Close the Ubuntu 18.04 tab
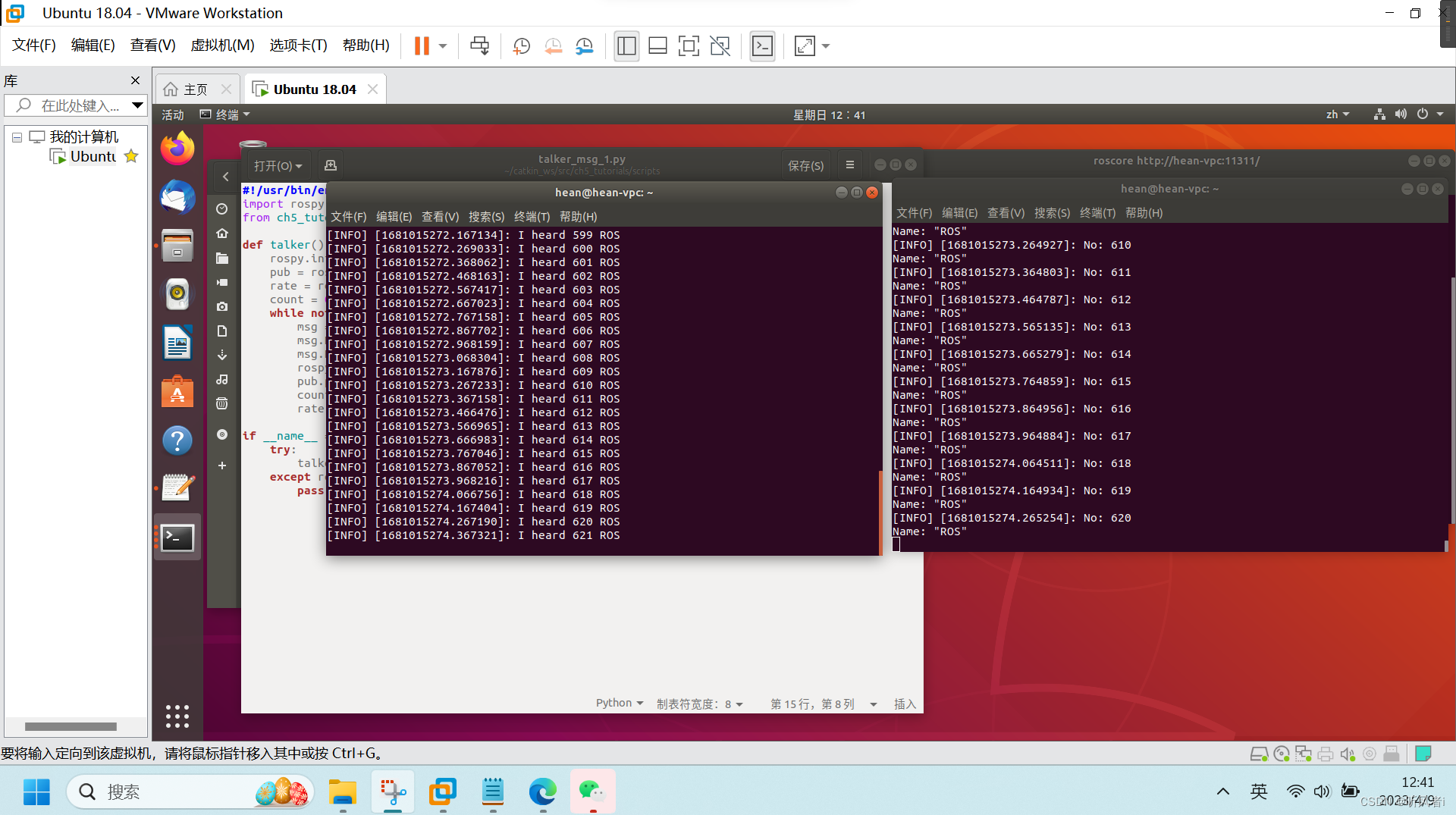Image resolution: width=1456 pixels, height=815 pixels. pyautogui.click(x=372, y=89)
